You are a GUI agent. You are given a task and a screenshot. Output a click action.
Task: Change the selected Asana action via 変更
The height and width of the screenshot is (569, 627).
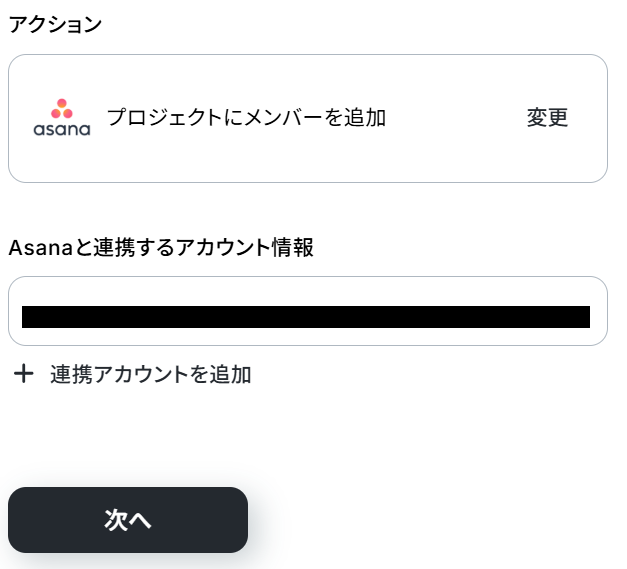[547, 118]
